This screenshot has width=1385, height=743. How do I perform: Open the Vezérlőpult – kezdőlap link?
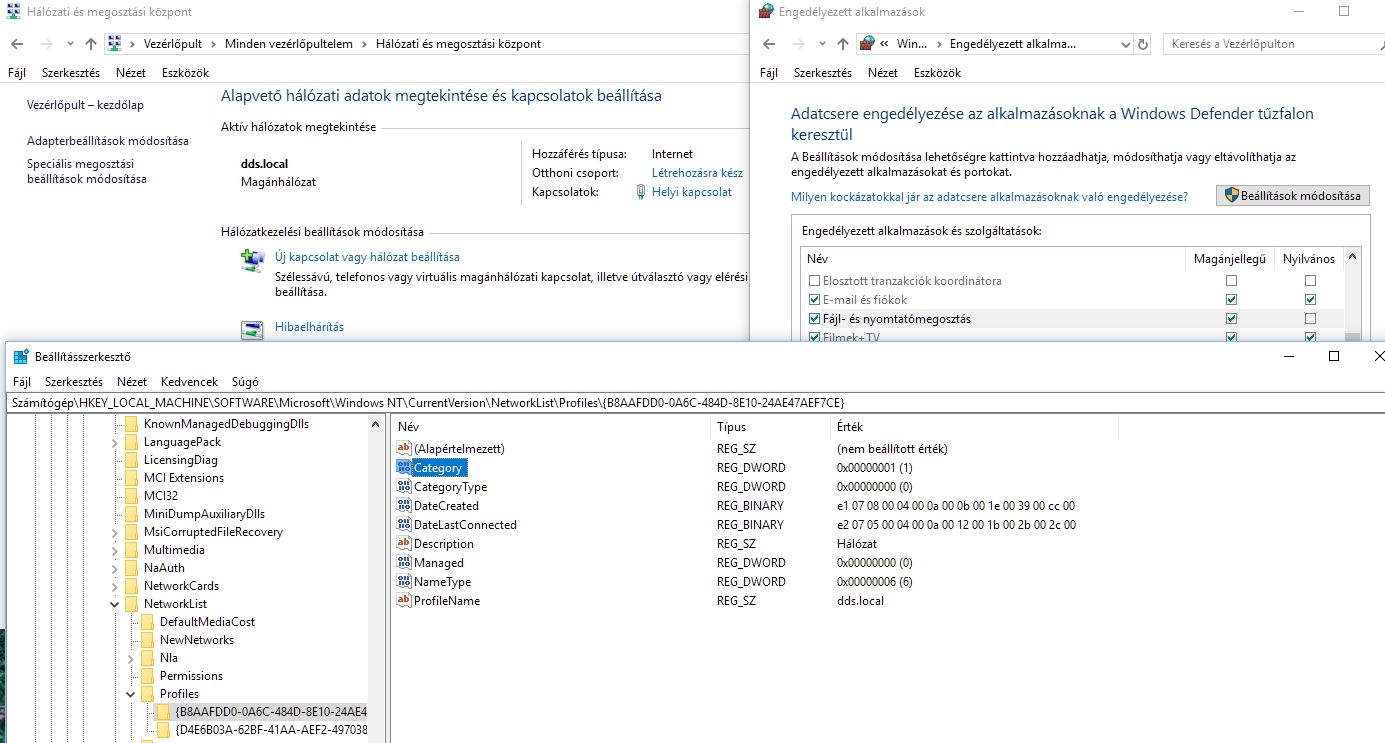click(x=85, y=105)
